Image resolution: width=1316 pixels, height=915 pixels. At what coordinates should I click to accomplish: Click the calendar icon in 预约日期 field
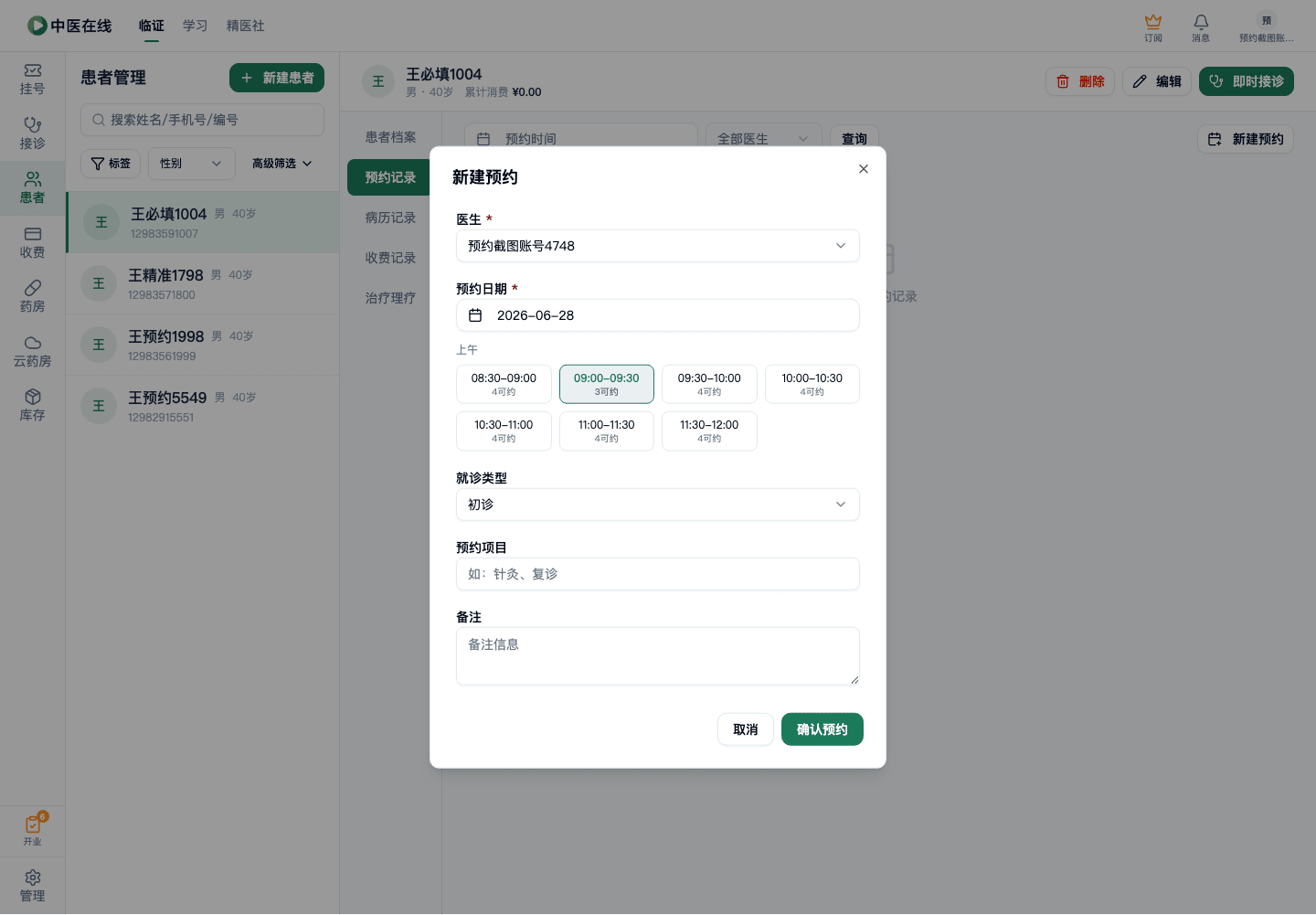coord(475,315)
